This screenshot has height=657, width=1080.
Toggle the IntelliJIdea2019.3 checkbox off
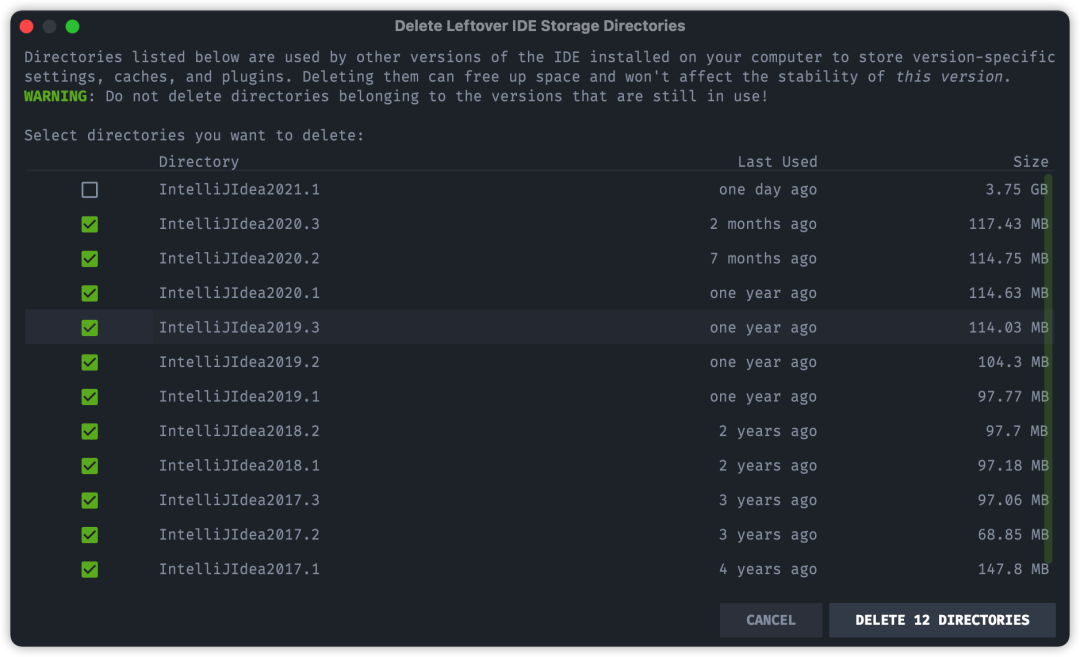[x=90, y=328]
